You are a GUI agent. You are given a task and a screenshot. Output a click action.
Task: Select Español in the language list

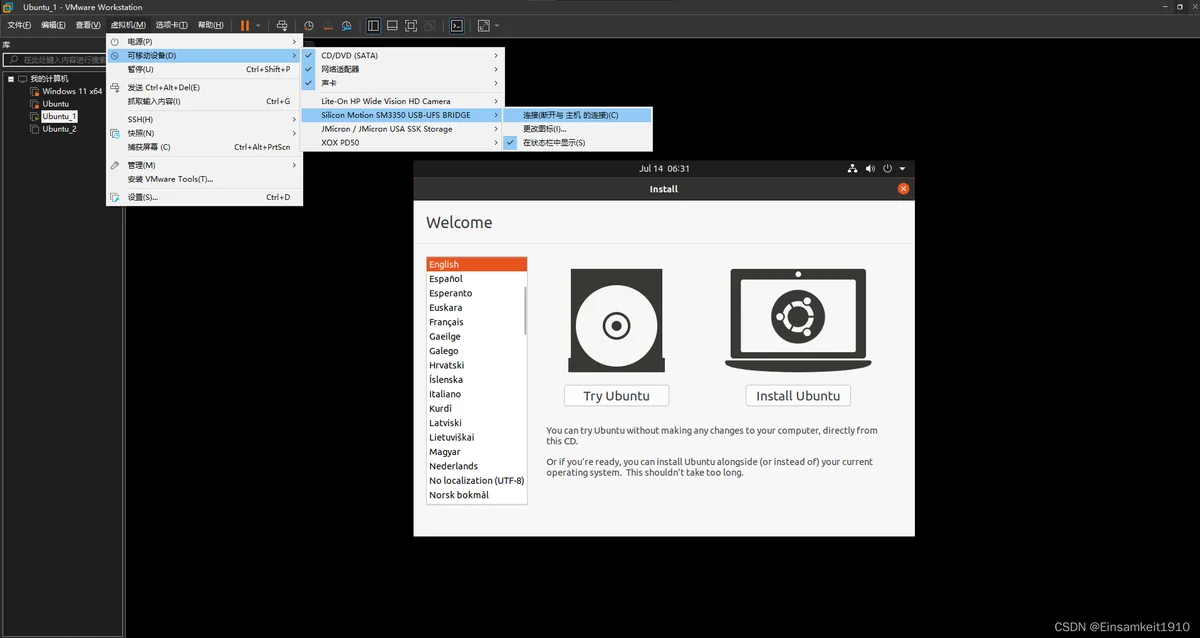(x=476, y=279)
